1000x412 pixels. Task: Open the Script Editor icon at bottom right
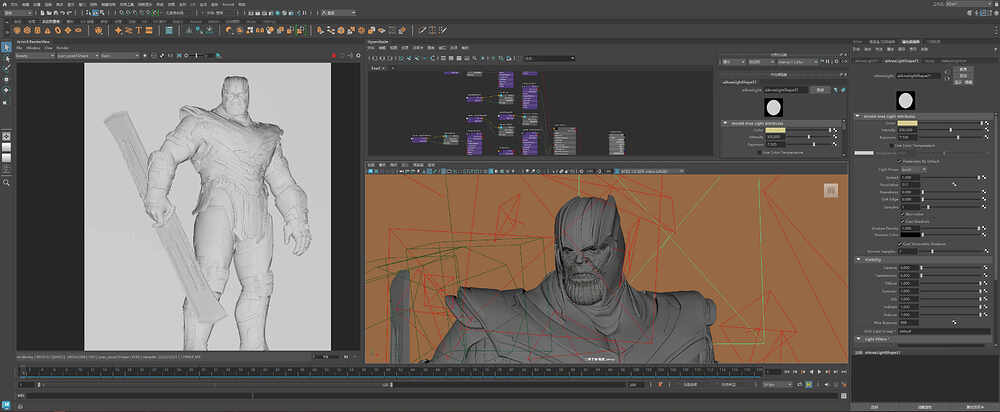pyautogui.click(x=844, y=395)
